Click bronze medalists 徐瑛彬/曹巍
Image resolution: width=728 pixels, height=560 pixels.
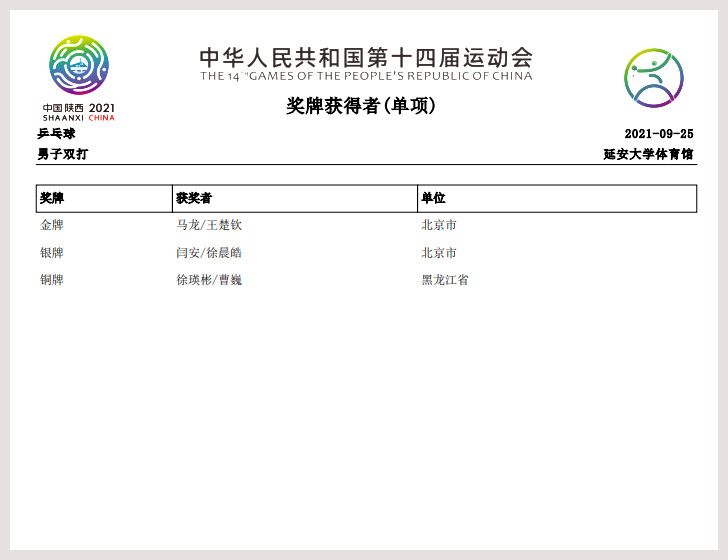pos(209,280)
